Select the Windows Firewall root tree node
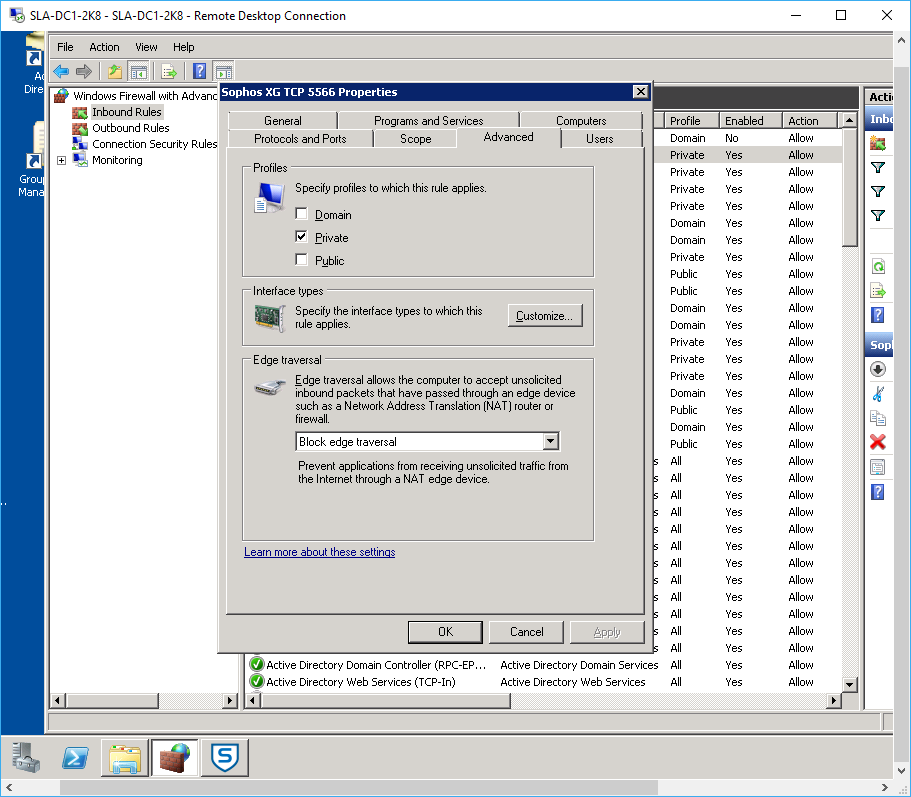The image size is (911, 797). [x=145, y=96]
